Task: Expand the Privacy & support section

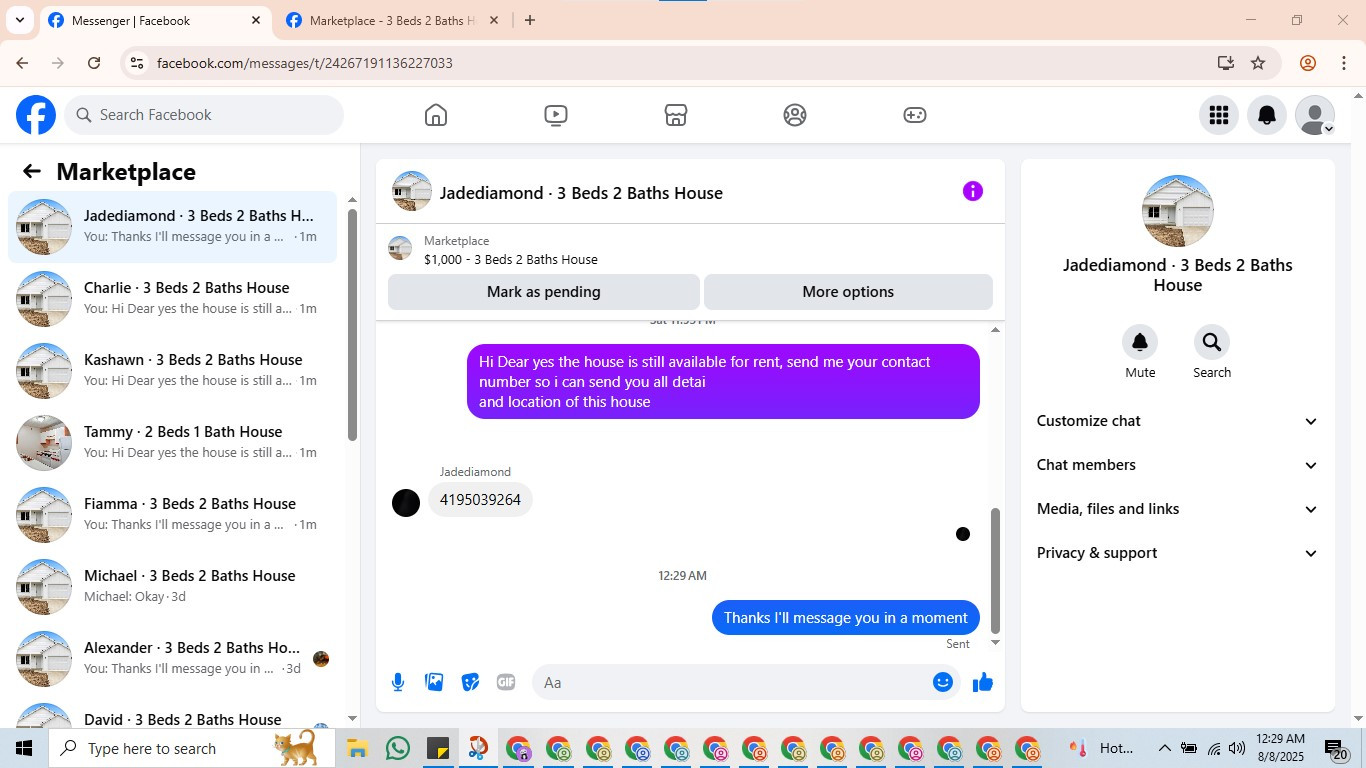Action: 1178,553
